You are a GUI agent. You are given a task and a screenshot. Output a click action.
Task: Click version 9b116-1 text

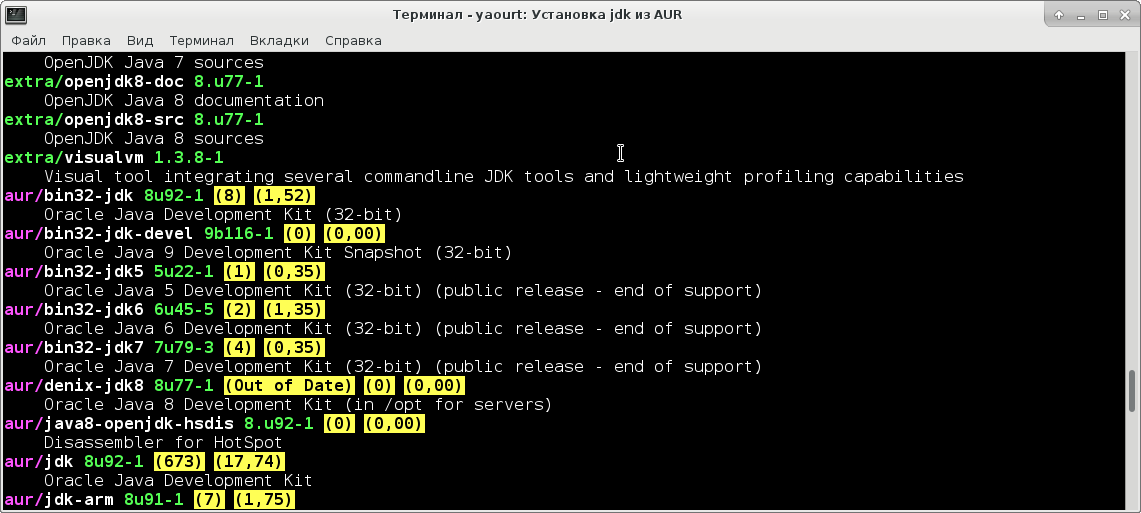pos(239,233)
